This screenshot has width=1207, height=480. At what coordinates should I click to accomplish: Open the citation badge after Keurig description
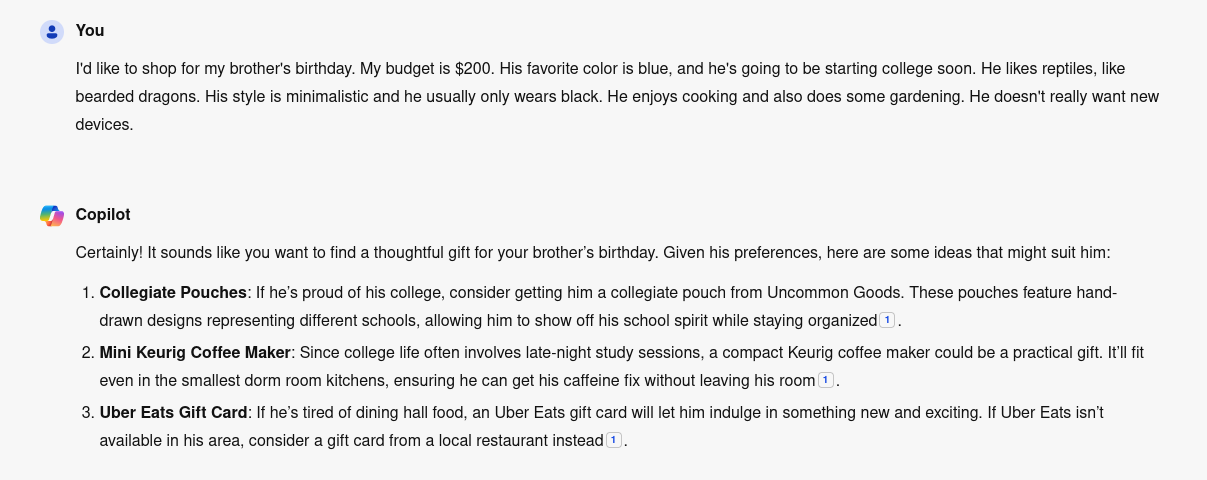[x=825, y=381]
